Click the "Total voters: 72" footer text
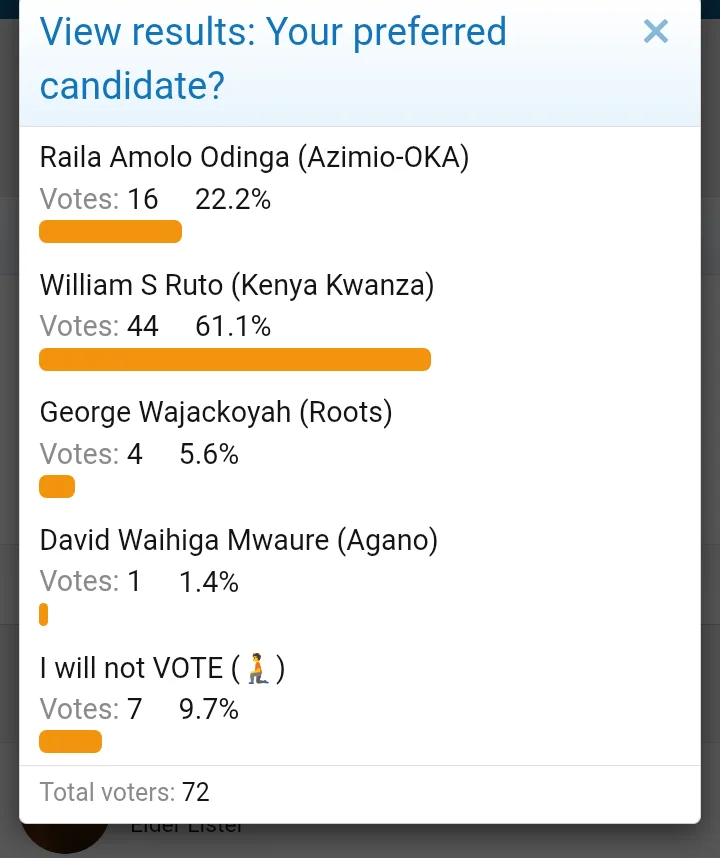The width and height of the screenshot is (720, 858). (x=125, y=793)
